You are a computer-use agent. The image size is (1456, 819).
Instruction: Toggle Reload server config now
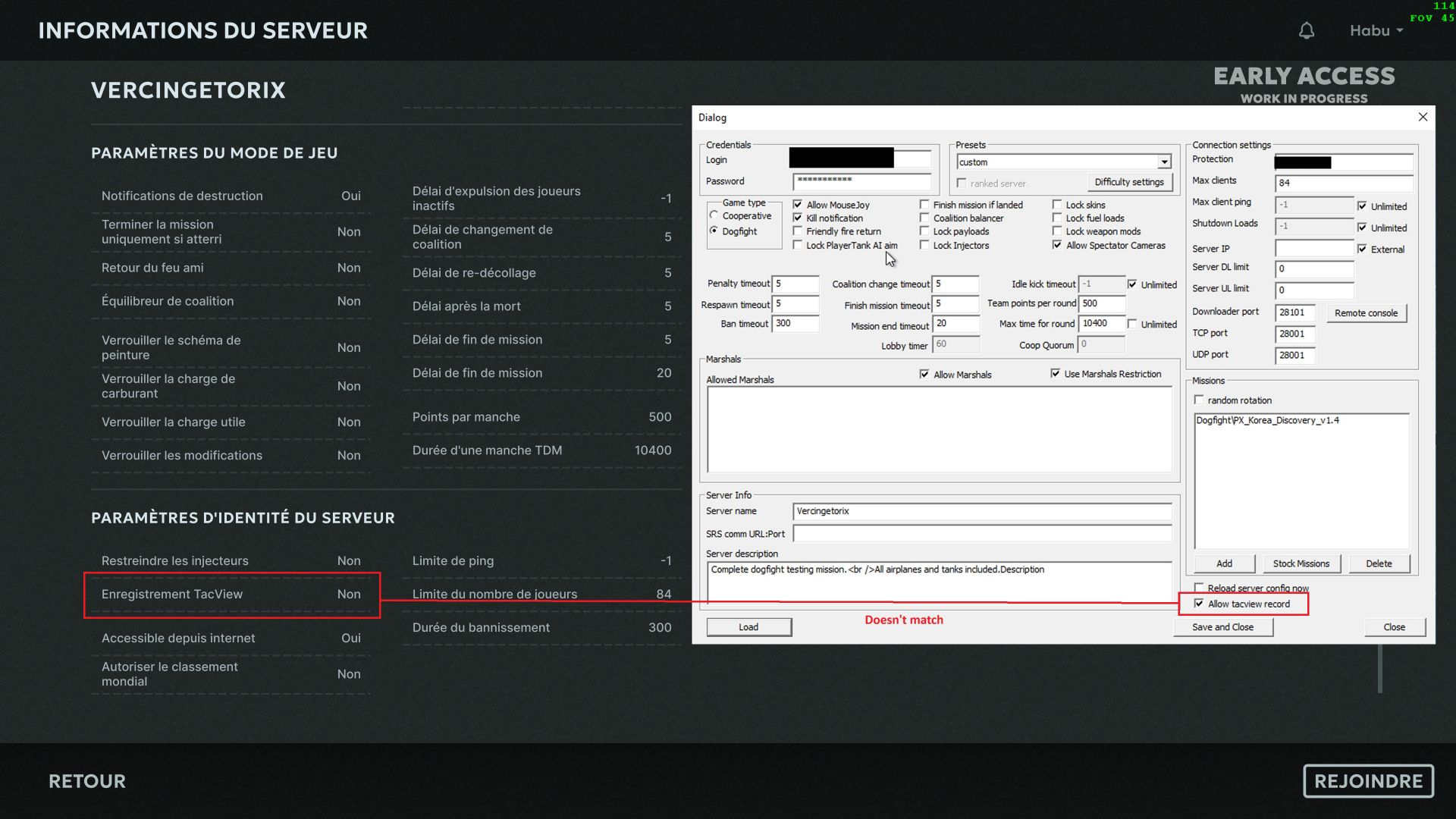click(1199, 588)
